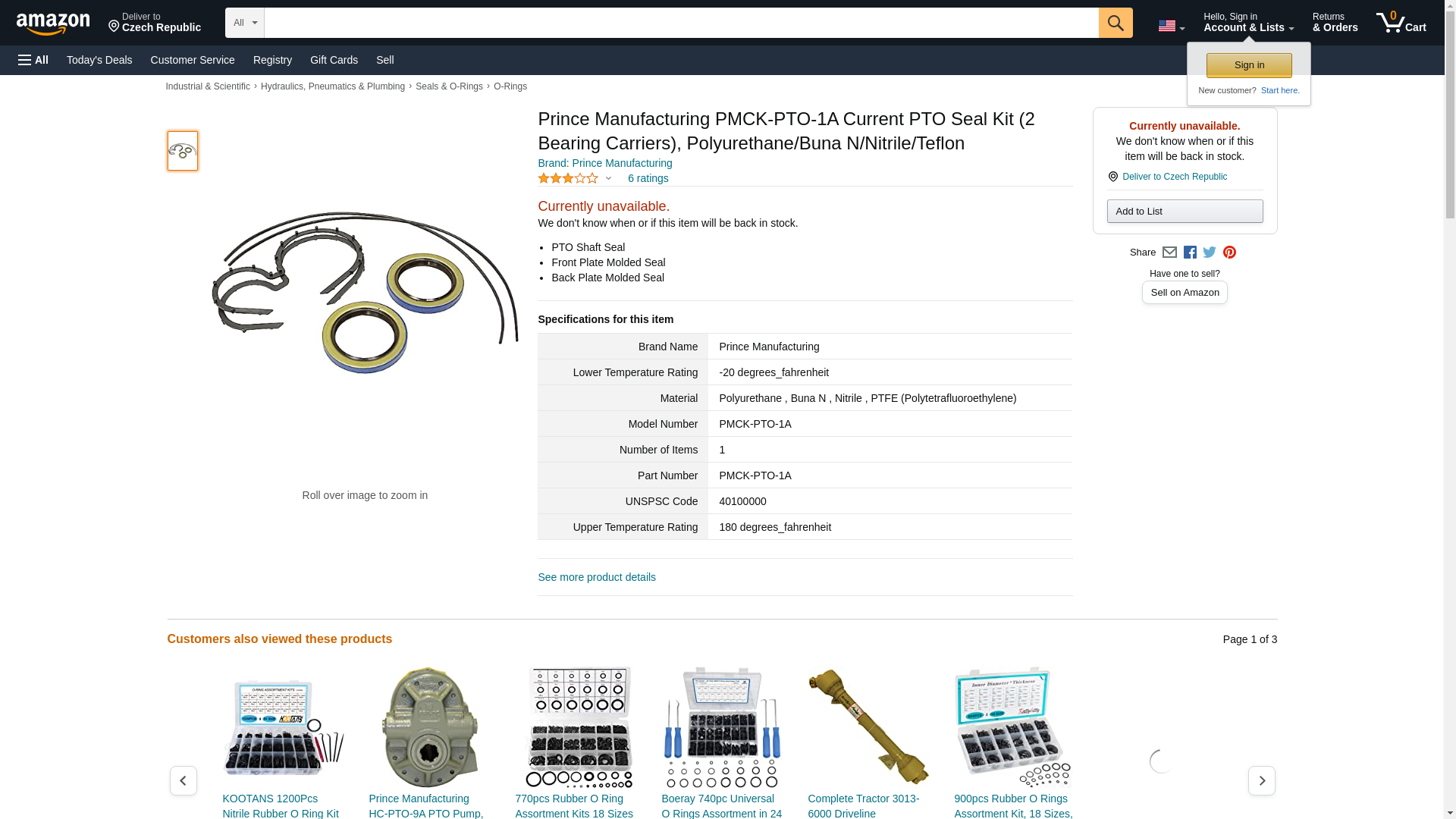Click the search magnifier Go button
Image resolution: width=1456 pixels, height=819 pixels.
click(x=1115, y=23)
